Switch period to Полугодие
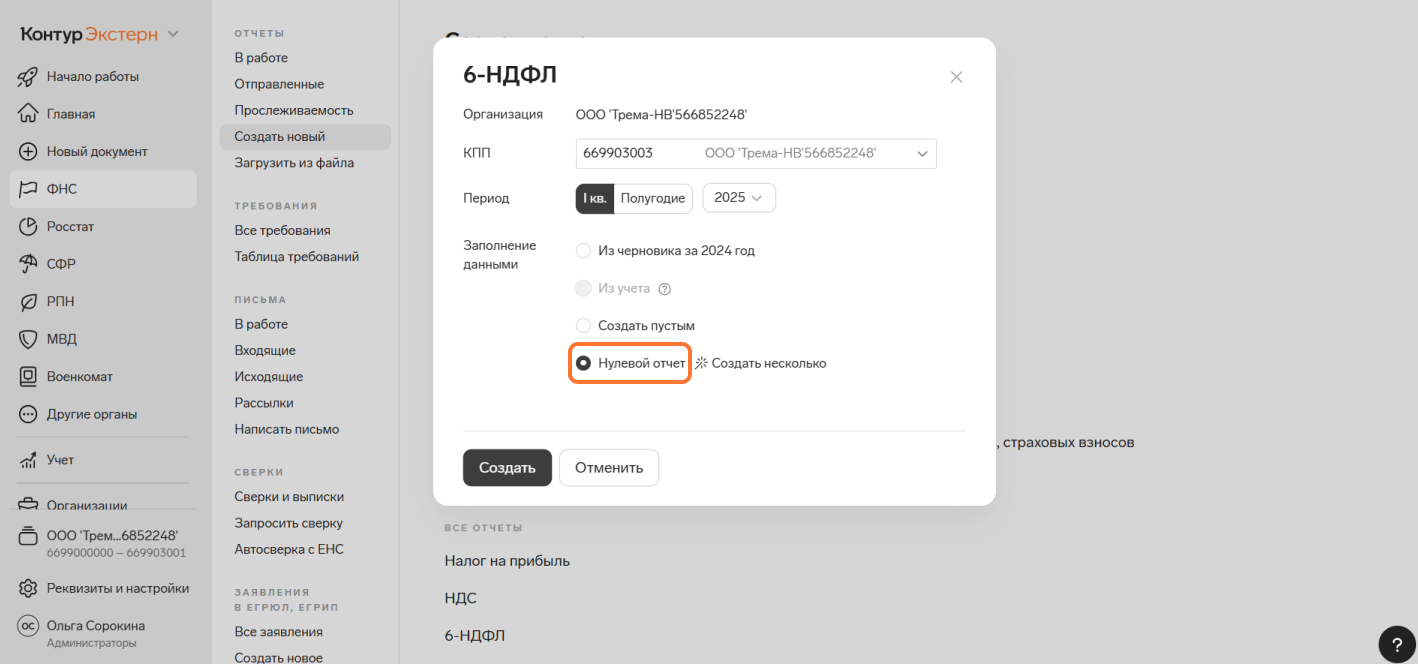 click(x=653, y=198)
